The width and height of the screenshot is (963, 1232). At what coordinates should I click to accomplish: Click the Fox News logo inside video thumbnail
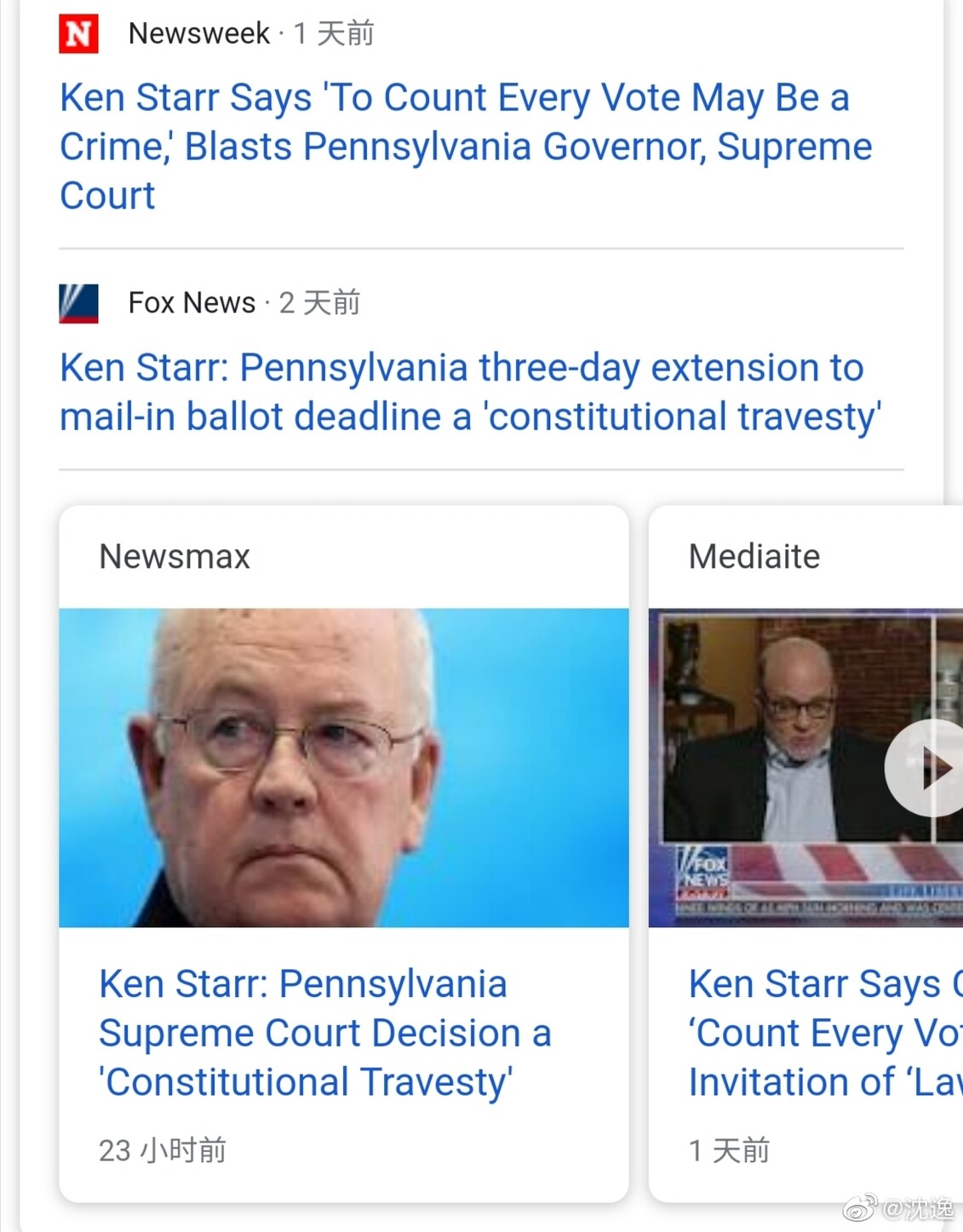pos(703,869)
